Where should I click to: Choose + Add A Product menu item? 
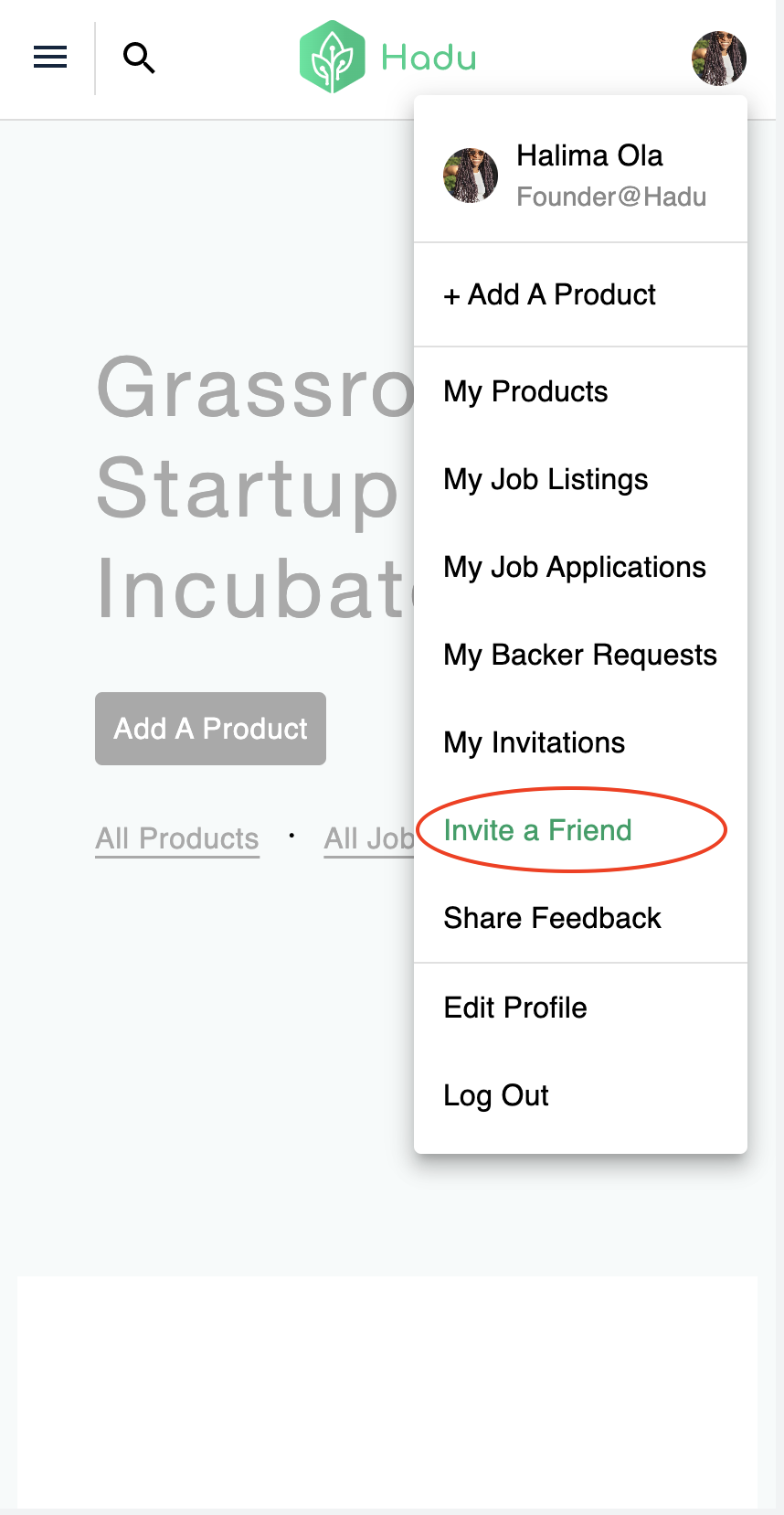pyautogui.click(x=549, y=295)
